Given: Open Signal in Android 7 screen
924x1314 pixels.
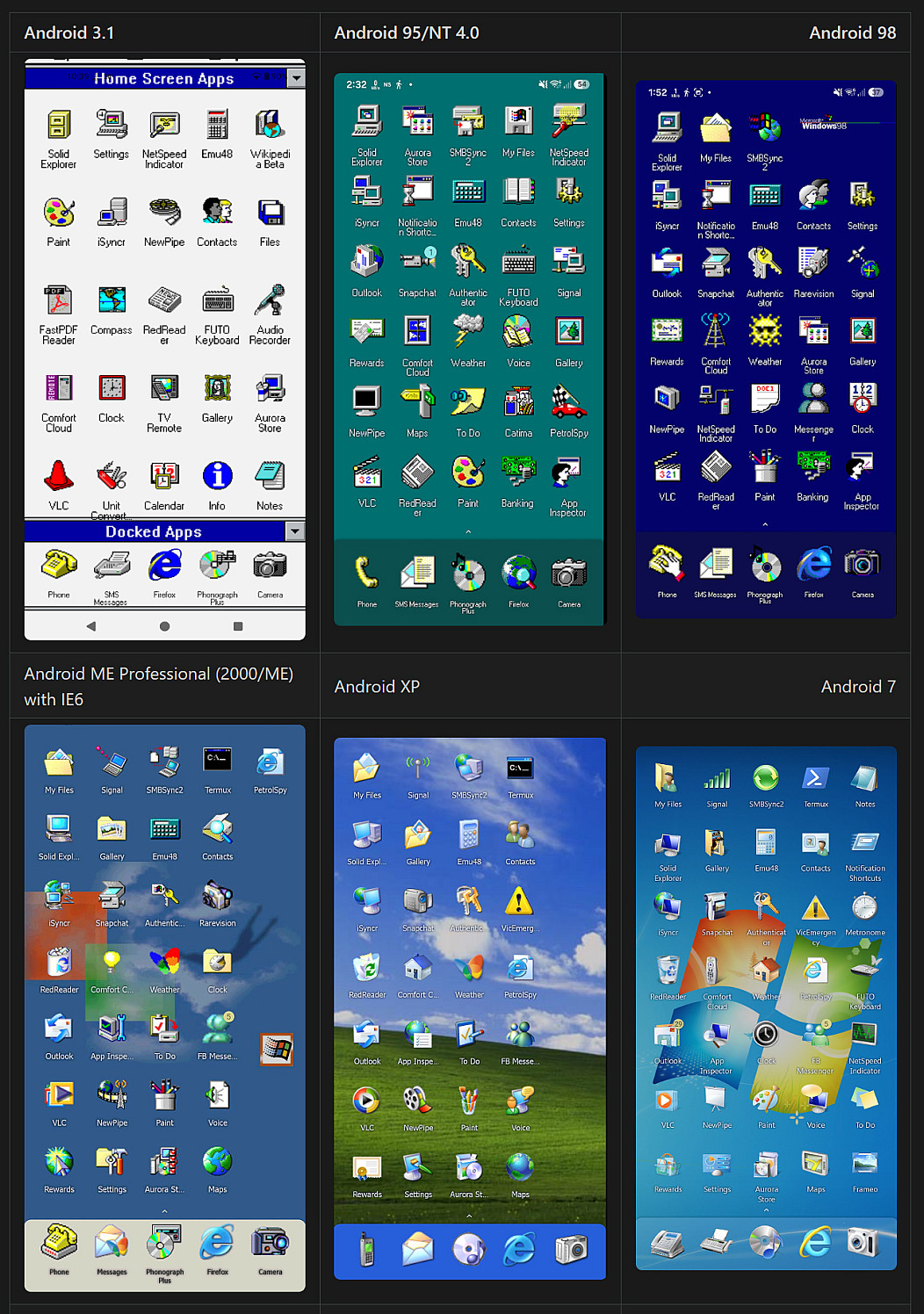Looking at the screenshot, I should 717,778.
